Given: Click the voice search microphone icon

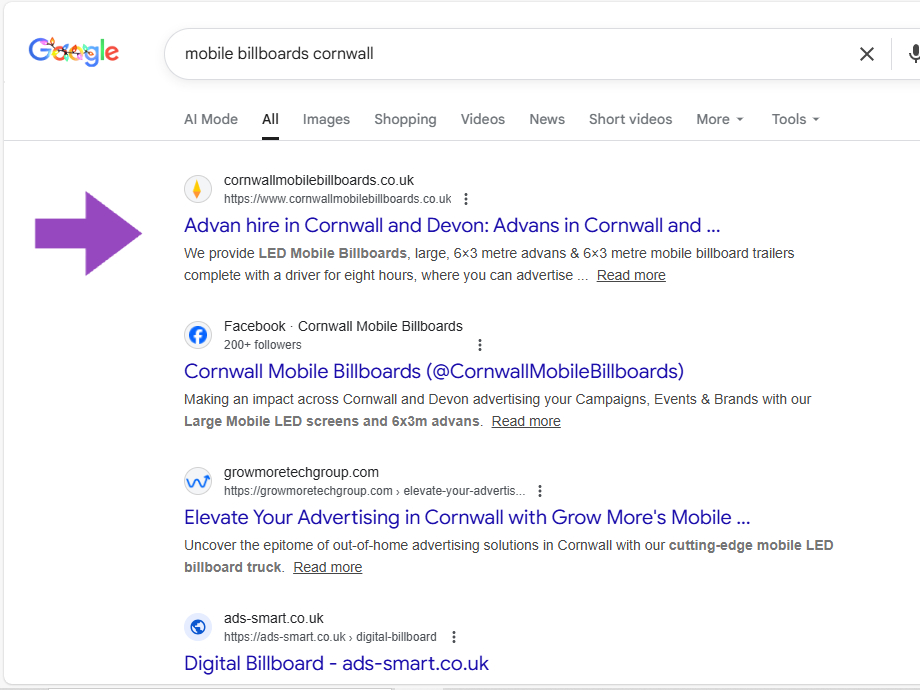Looking at the screenshot, I should click(913, 54).
